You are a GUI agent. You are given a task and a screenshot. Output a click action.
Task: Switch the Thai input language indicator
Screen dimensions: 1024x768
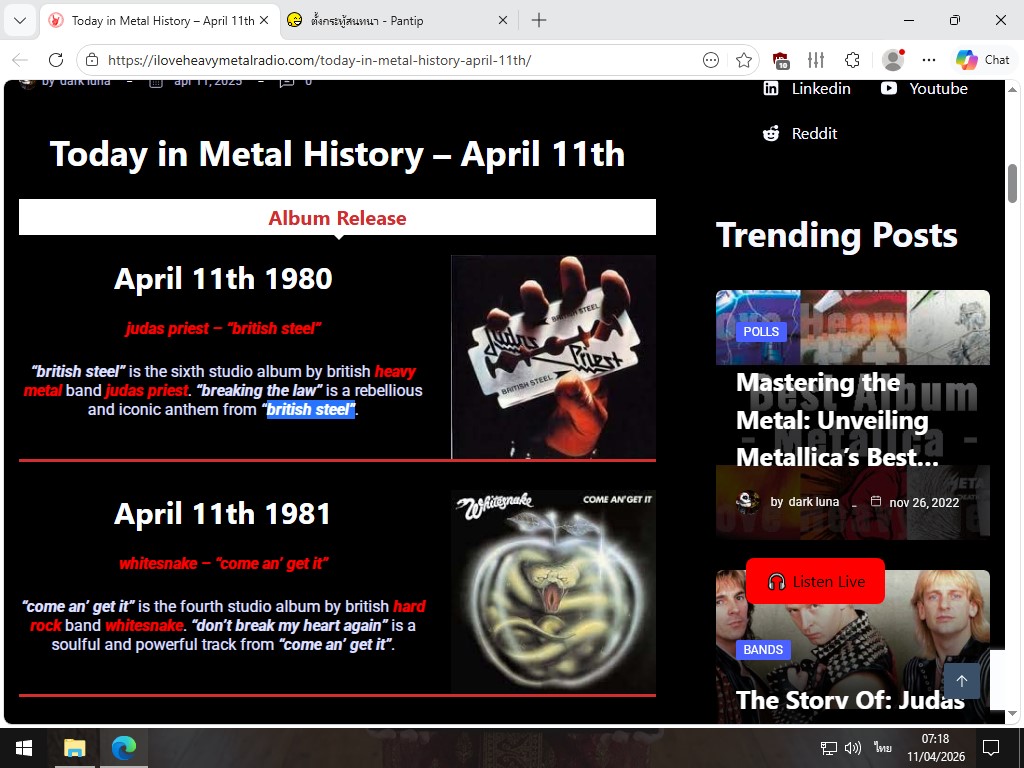pos(883,748)
